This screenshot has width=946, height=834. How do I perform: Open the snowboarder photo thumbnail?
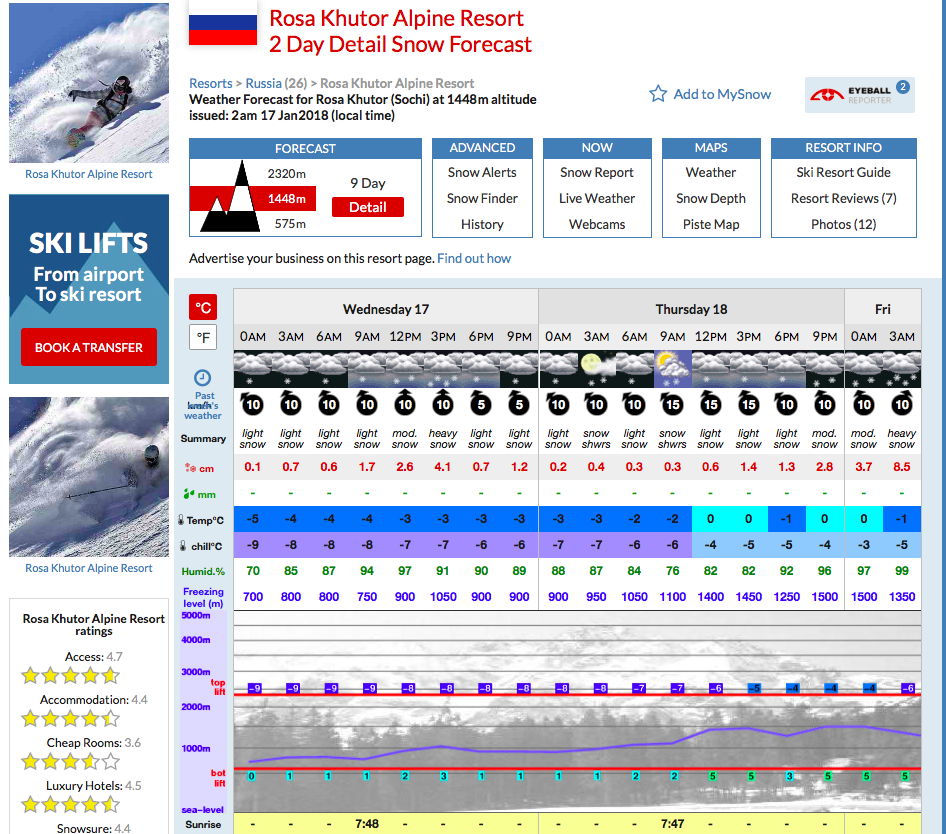(89, 83)
